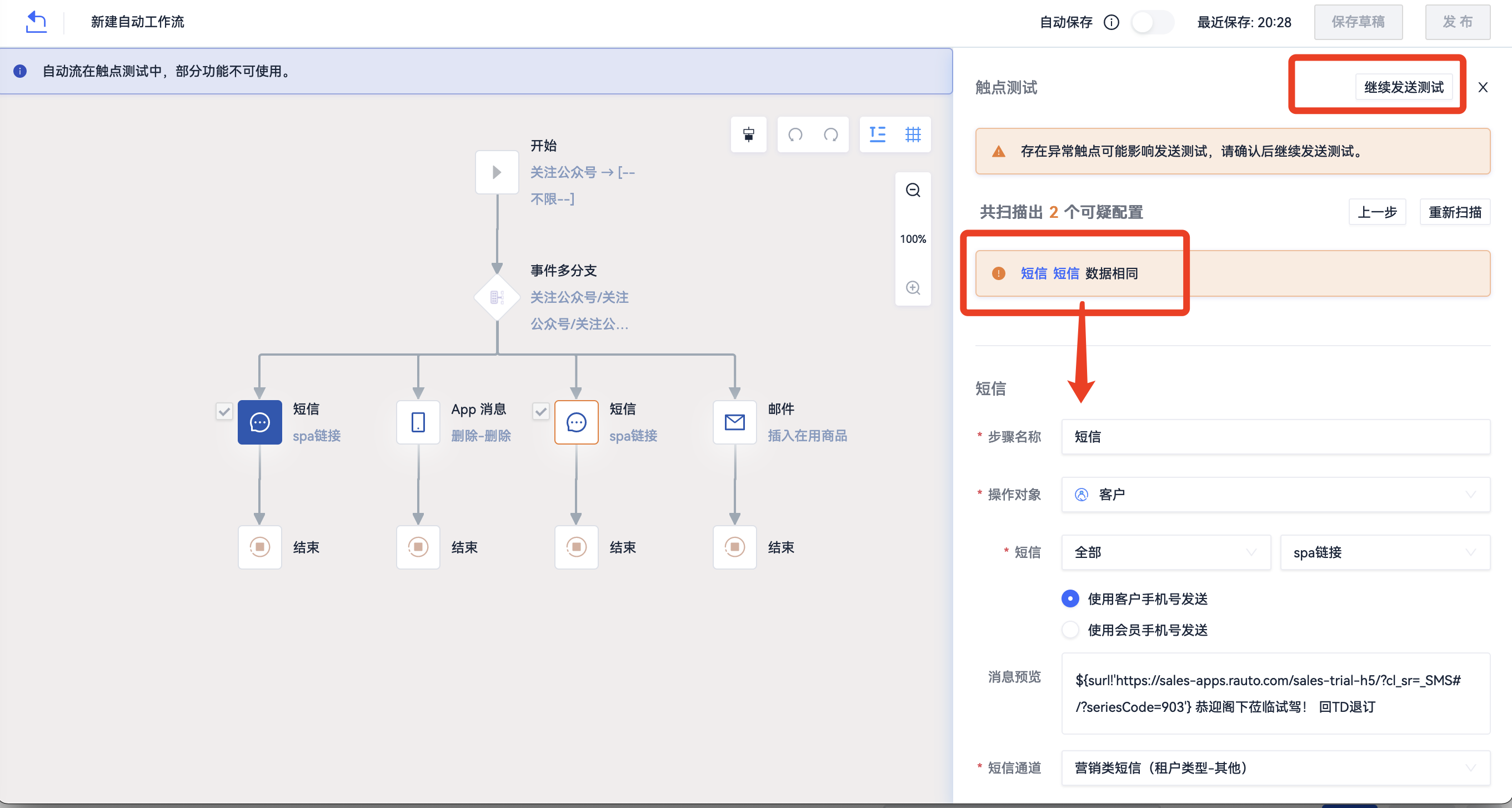Click the 重新扫描 button

point(1454,212)
